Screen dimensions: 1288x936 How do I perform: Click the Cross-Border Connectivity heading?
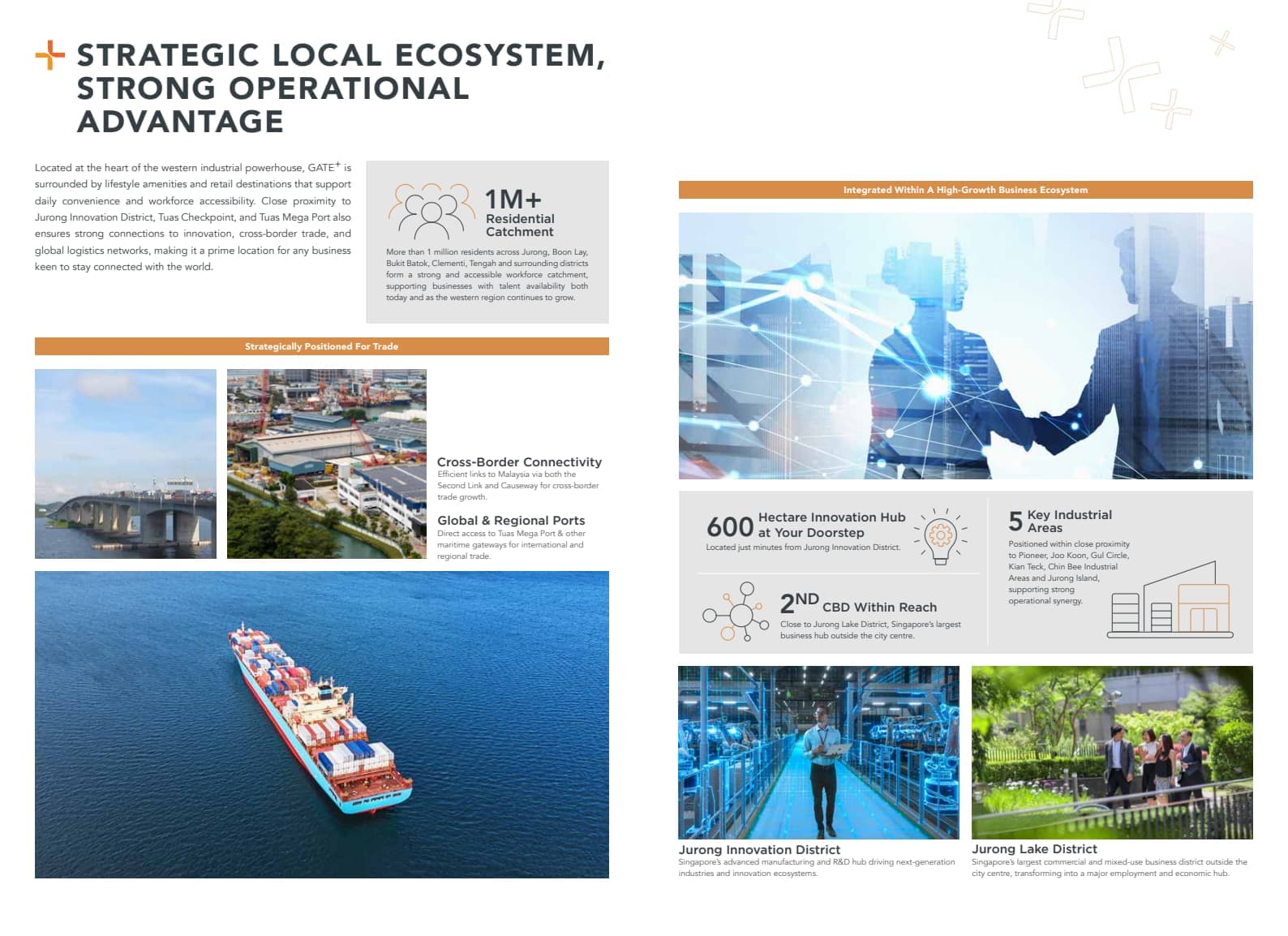coord(519,462)
